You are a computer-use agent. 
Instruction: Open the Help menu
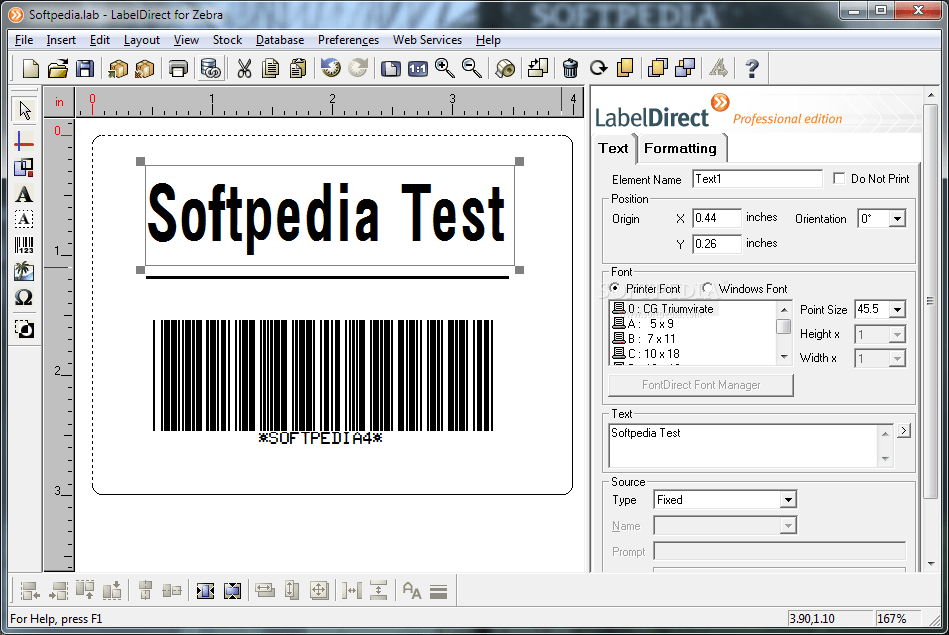[488, 40]
